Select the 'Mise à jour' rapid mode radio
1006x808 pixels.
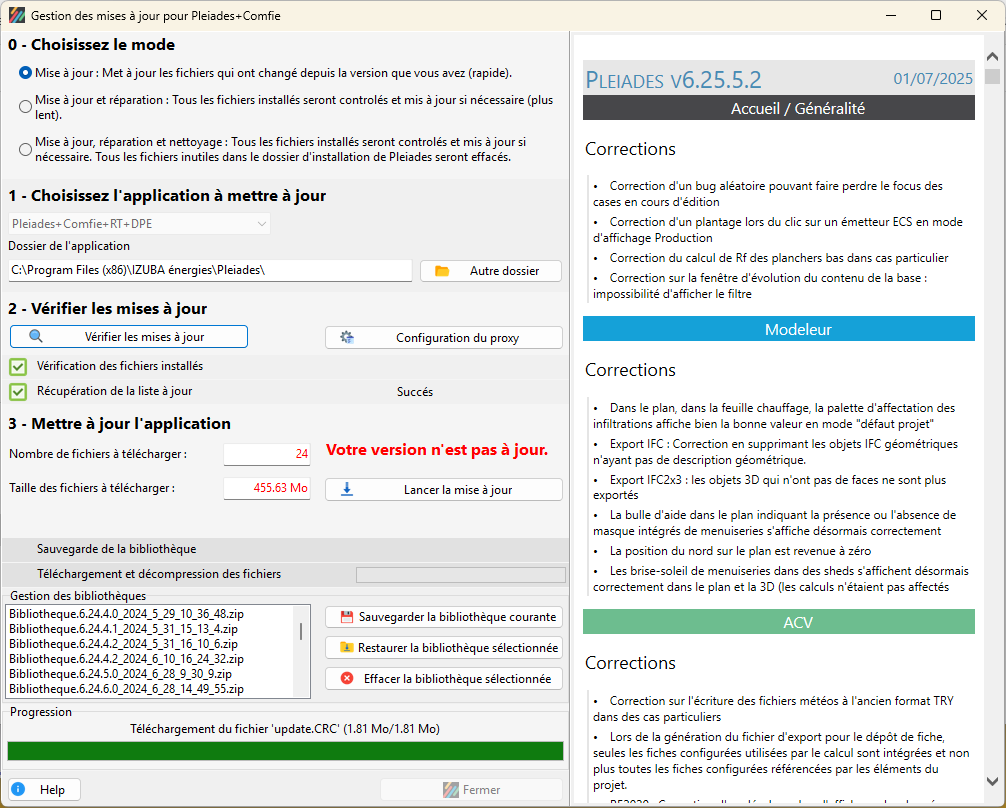click(25, 73)
